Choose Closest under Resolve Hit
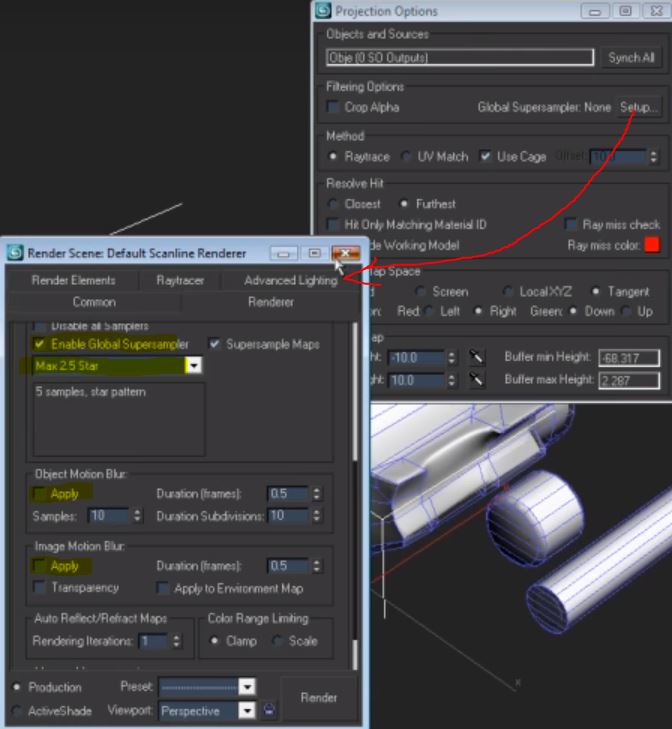 click(333, 204)
